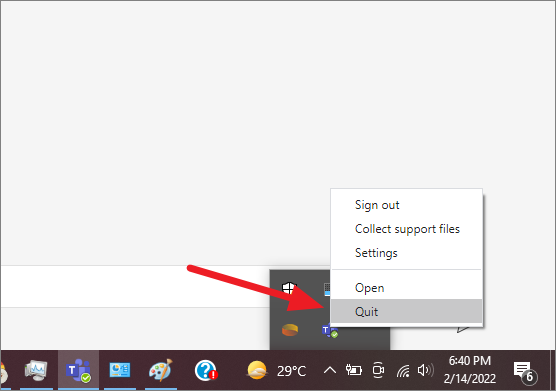Open Microsoft Teams from the taskbar
This screenshot has height=391, width=556.
click(x=79, y=371)
